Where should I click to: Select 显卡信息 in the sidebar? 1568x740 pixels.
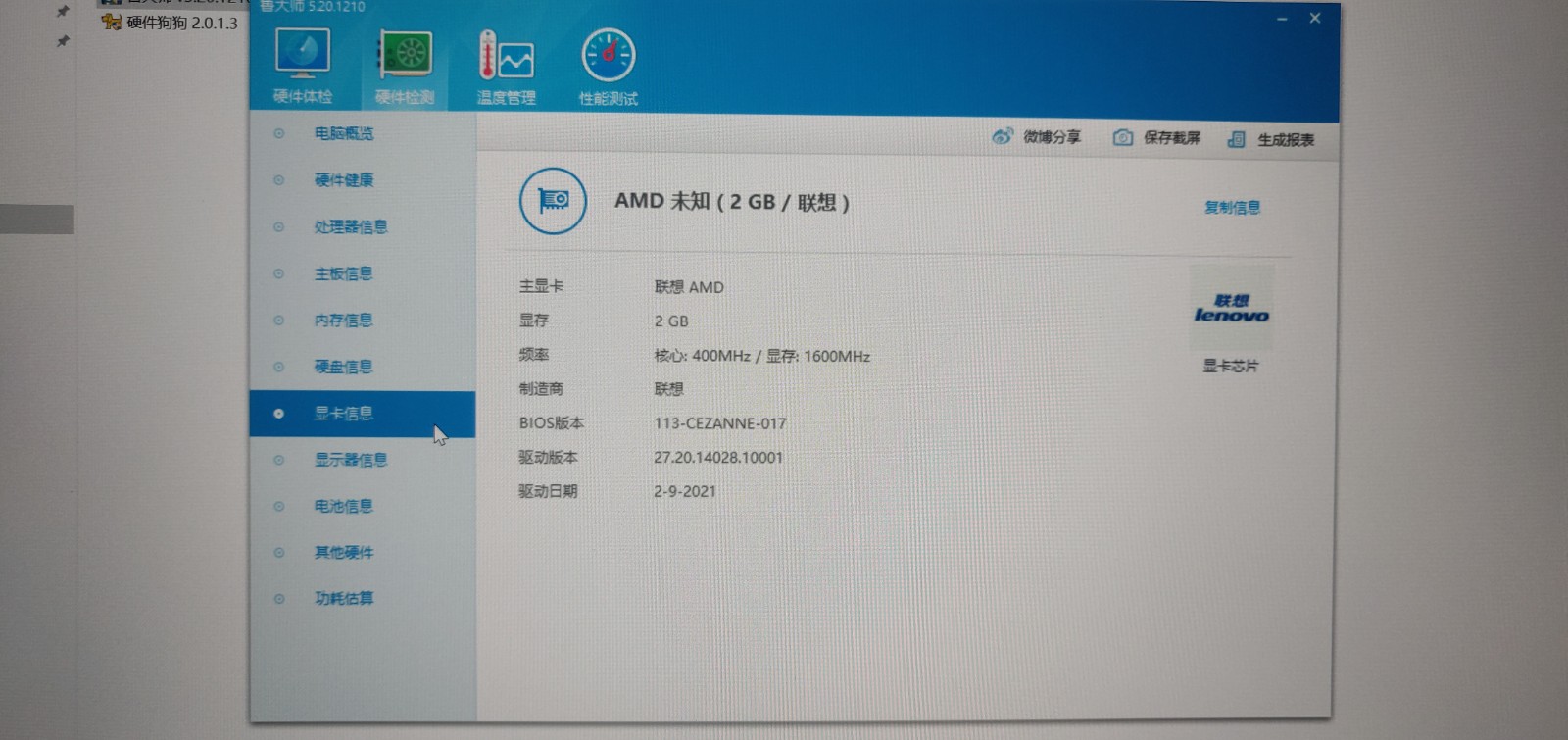pos(363,414)
